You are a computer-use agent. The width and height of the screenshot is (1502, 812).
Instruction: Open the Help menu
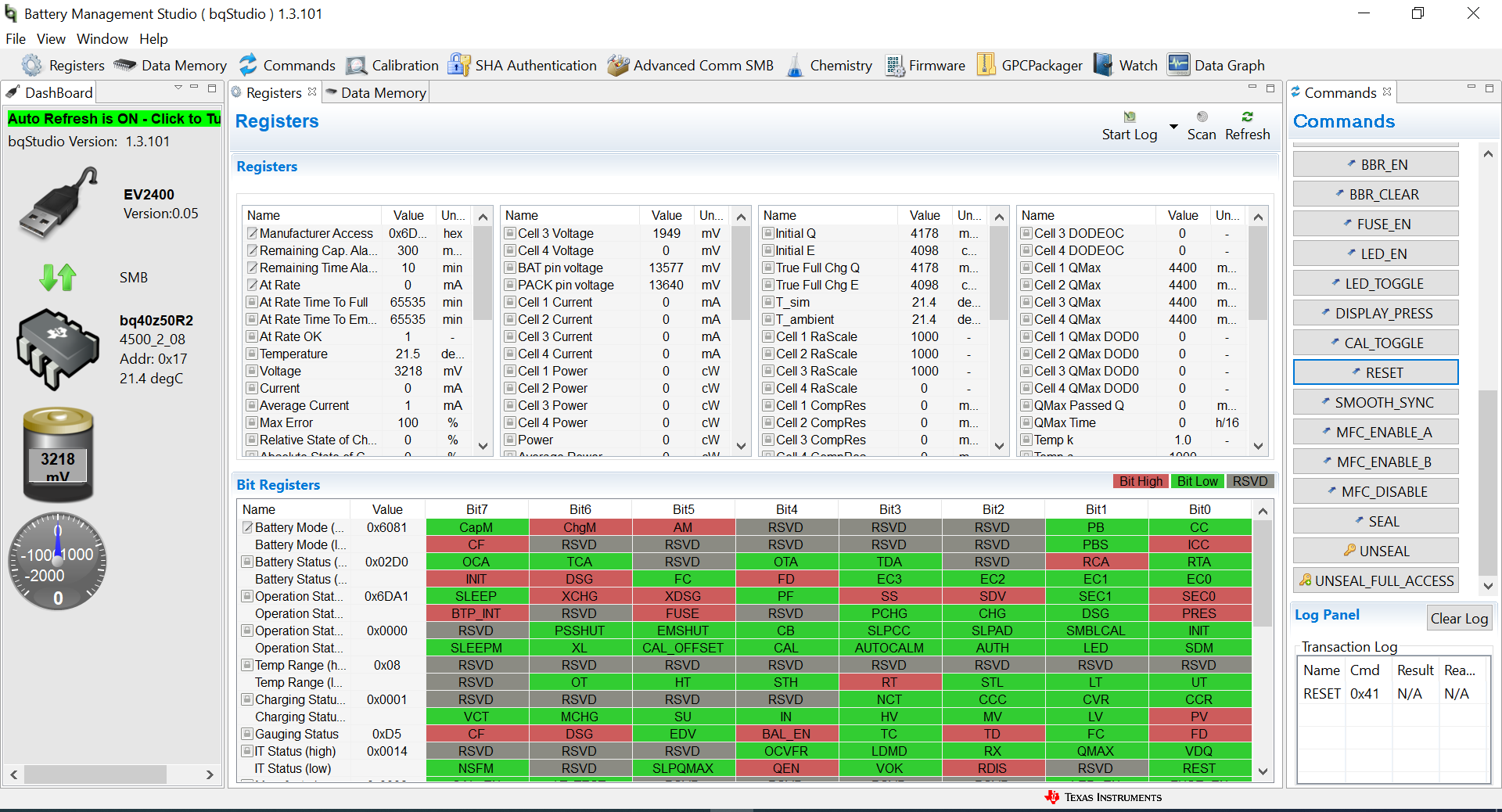(153, 39)
